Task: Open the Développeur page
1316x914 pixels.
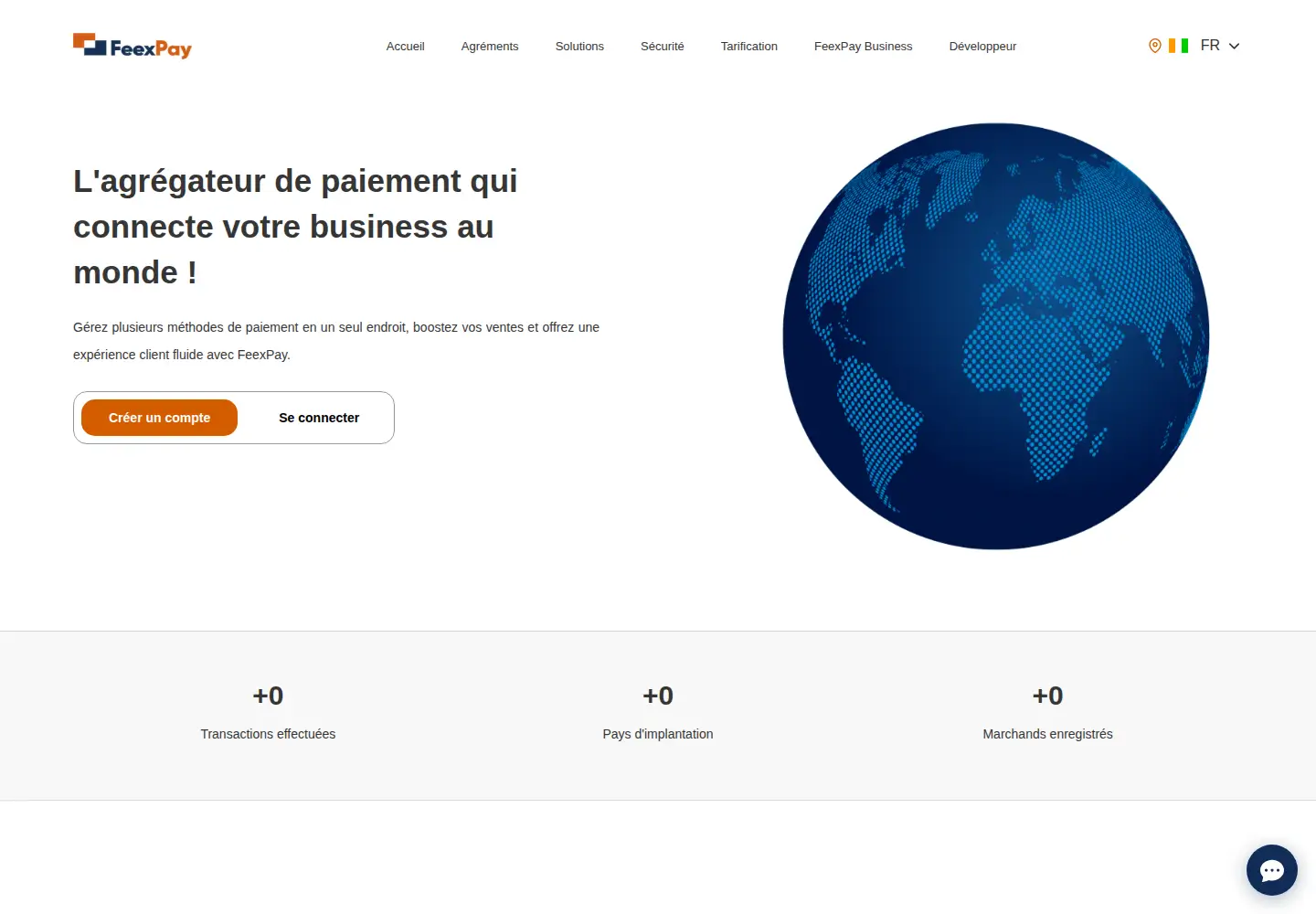Action: 983,47
